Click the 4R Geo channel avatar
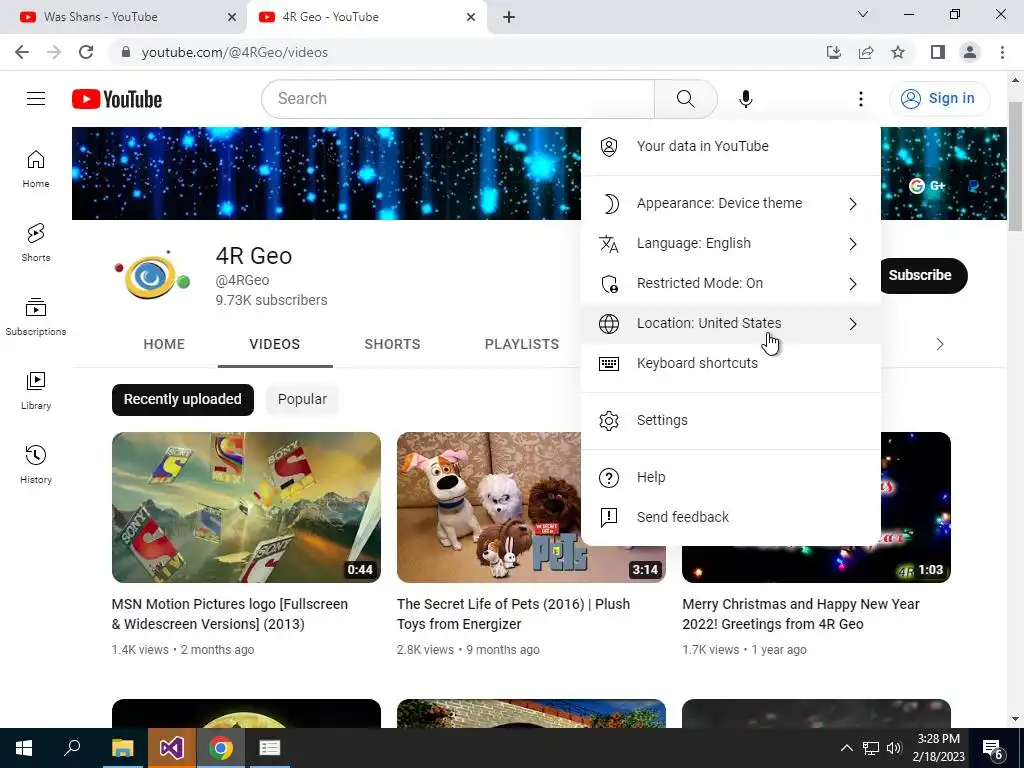This screenshot has width=1024, height=768. pyautogui.click(x=152, y=275)
